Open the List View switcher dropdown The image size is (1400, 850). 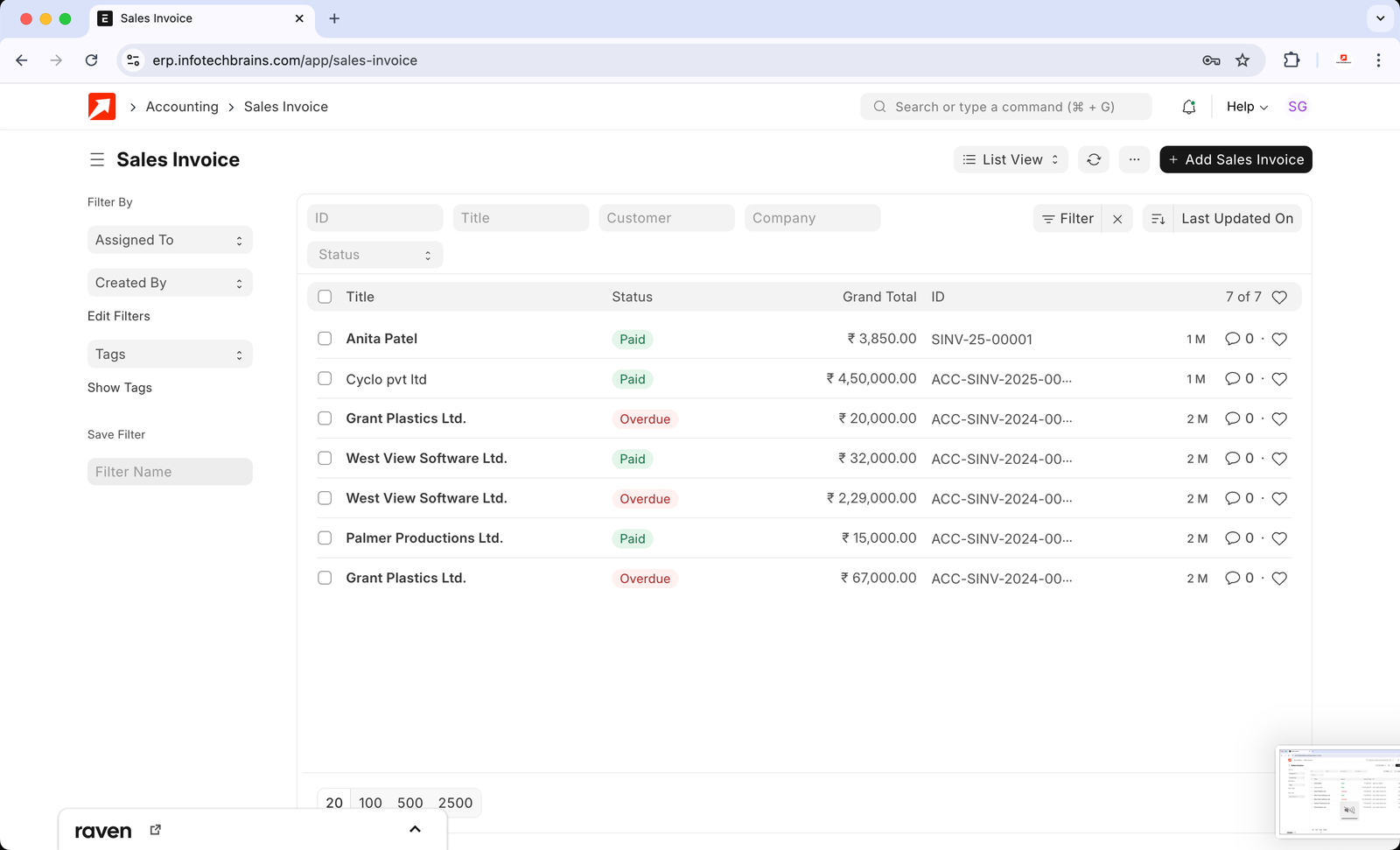click(1010, 159)
